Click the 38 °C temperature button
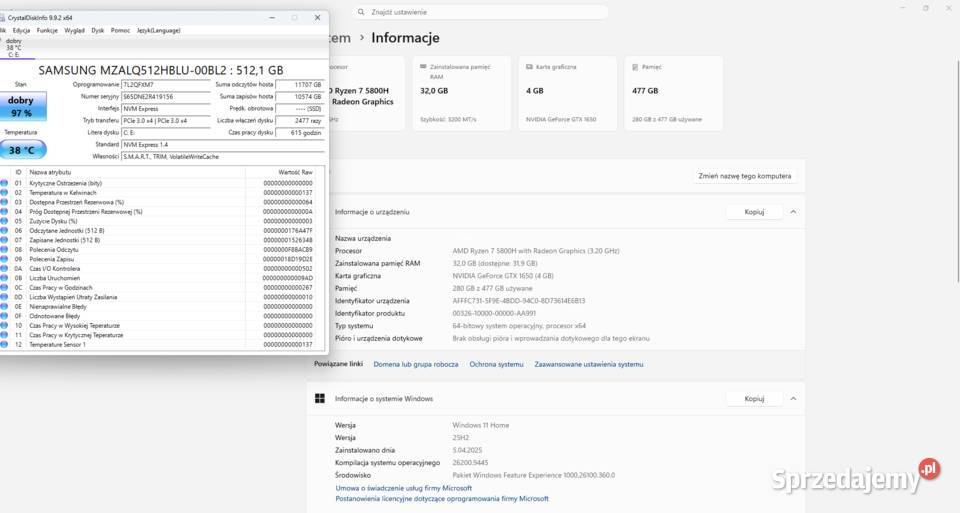 (x=23, y=149)
